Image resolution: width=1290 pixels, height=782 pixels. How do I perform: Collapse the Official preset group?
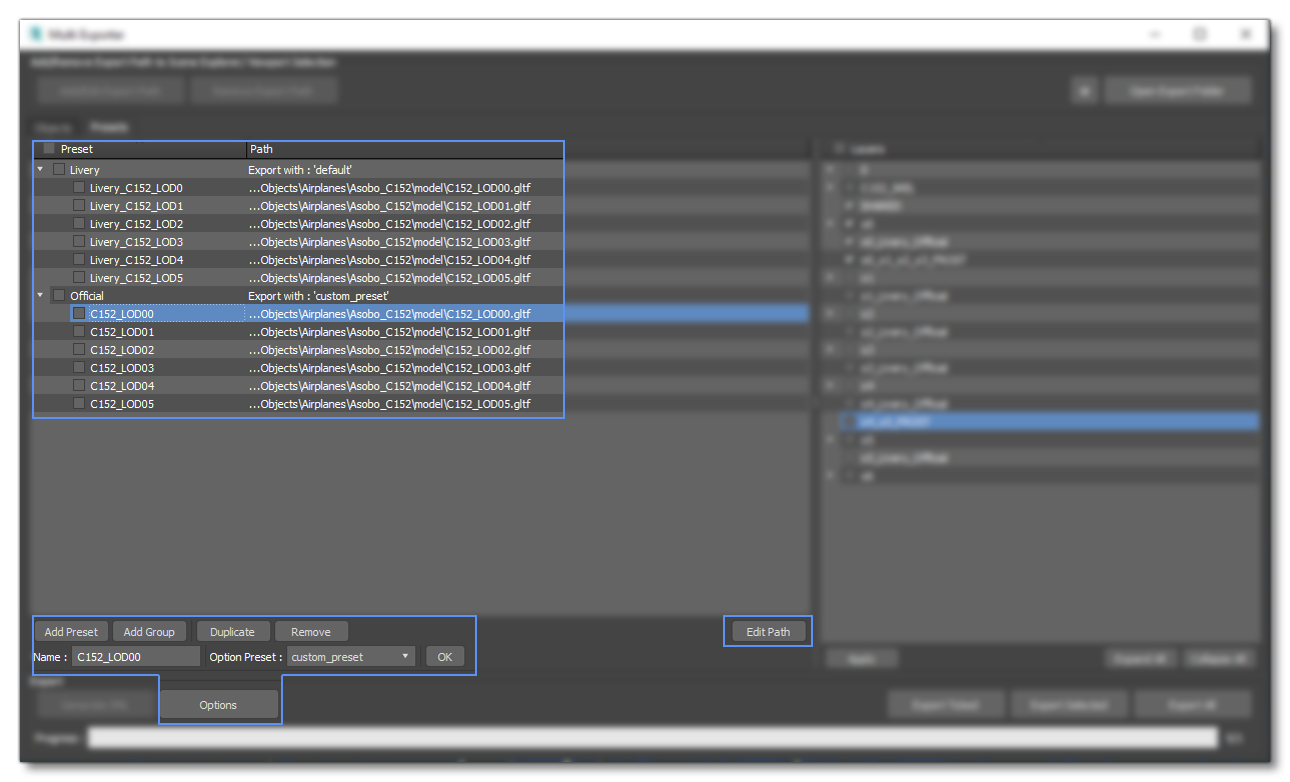click(x=40, y=295)
